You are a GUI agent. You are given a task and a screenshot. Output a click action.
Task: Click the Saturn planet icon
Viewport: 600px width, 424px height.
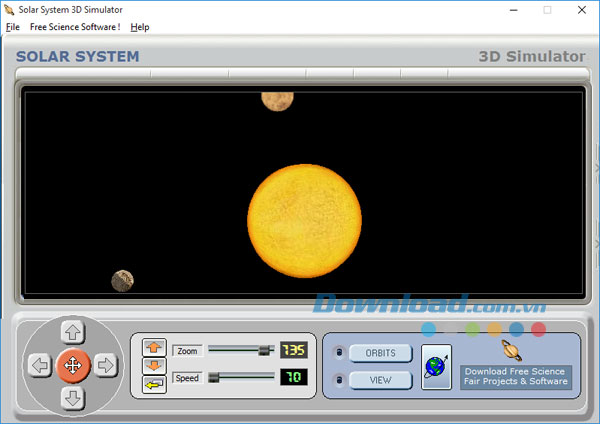point(512,350)
